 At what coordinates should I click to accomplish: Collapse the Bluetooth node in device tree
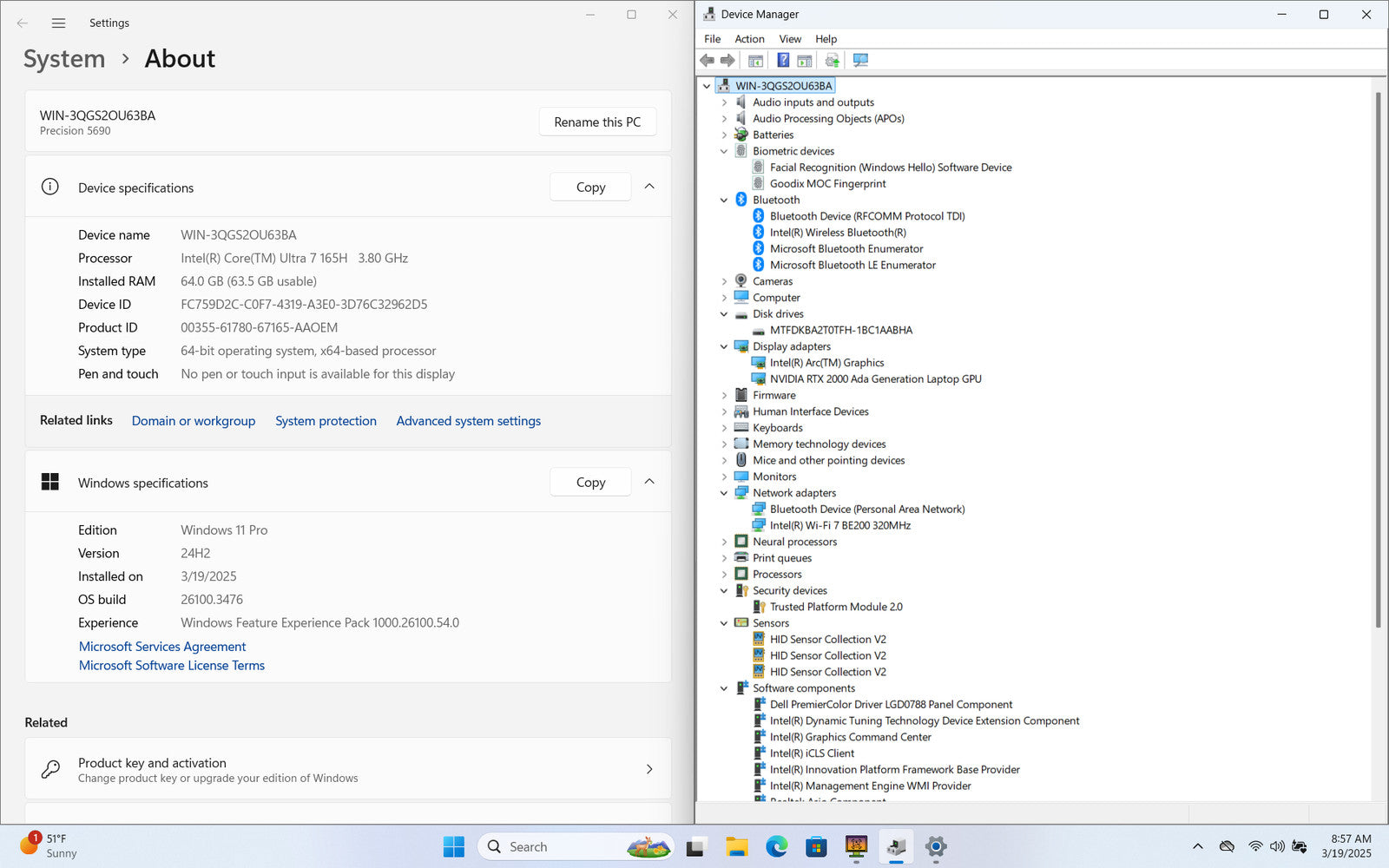click(724, 200)
